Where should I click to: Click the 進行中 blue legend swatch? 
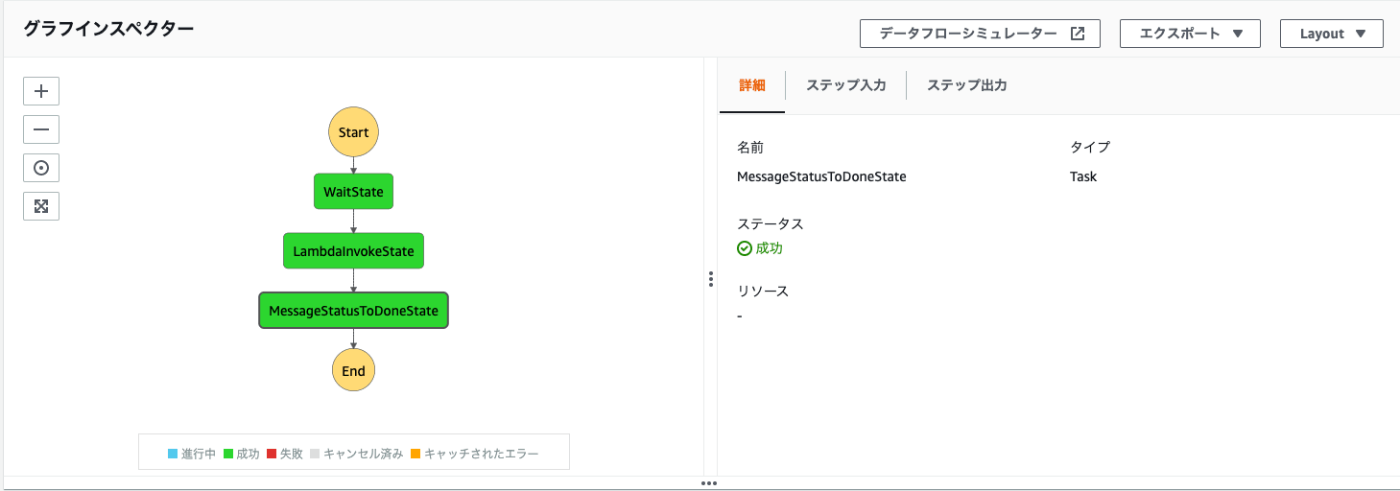tap(173, 454)
